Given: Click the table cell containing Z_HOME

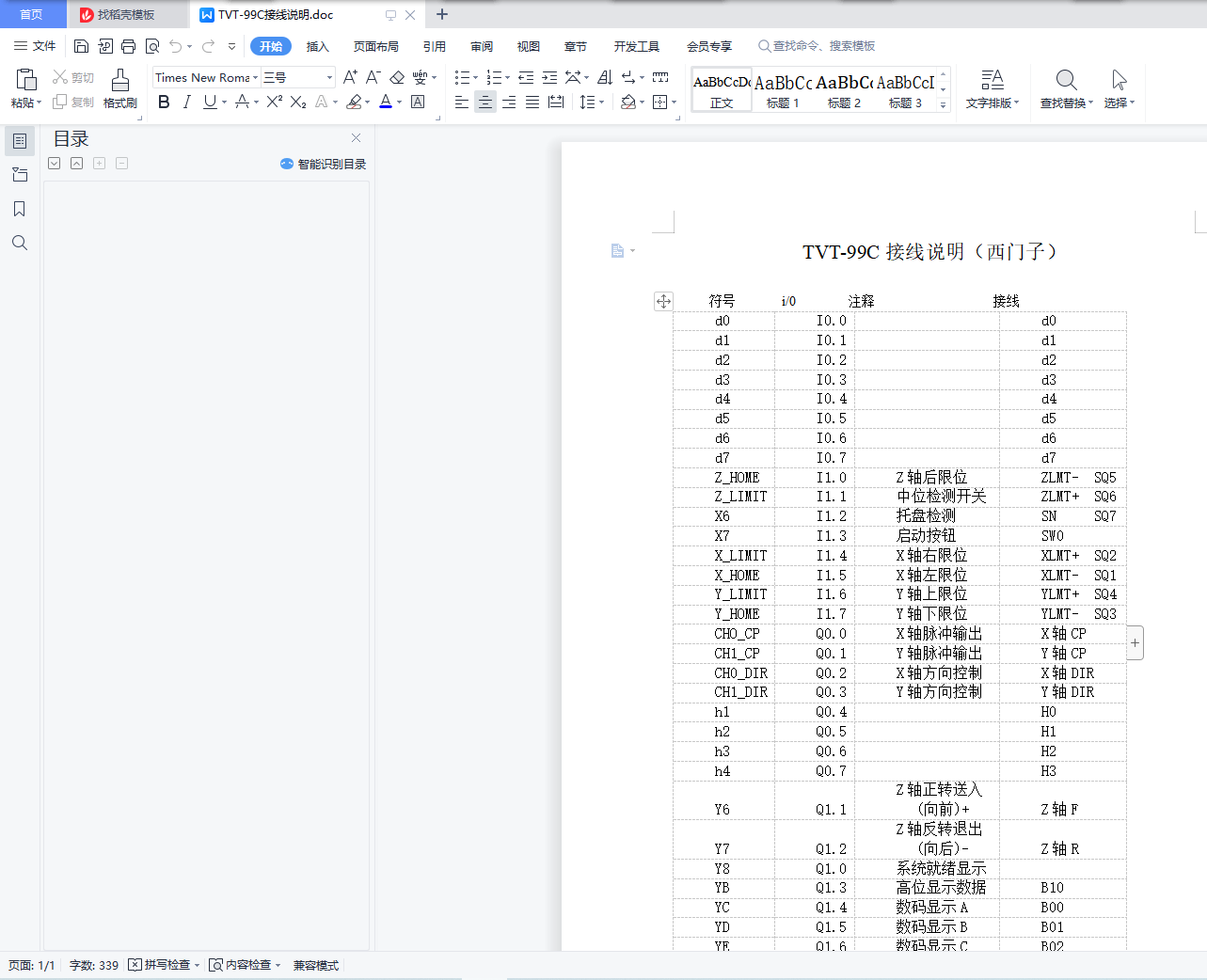Looking at the screenshot, I should pos(724,477).
